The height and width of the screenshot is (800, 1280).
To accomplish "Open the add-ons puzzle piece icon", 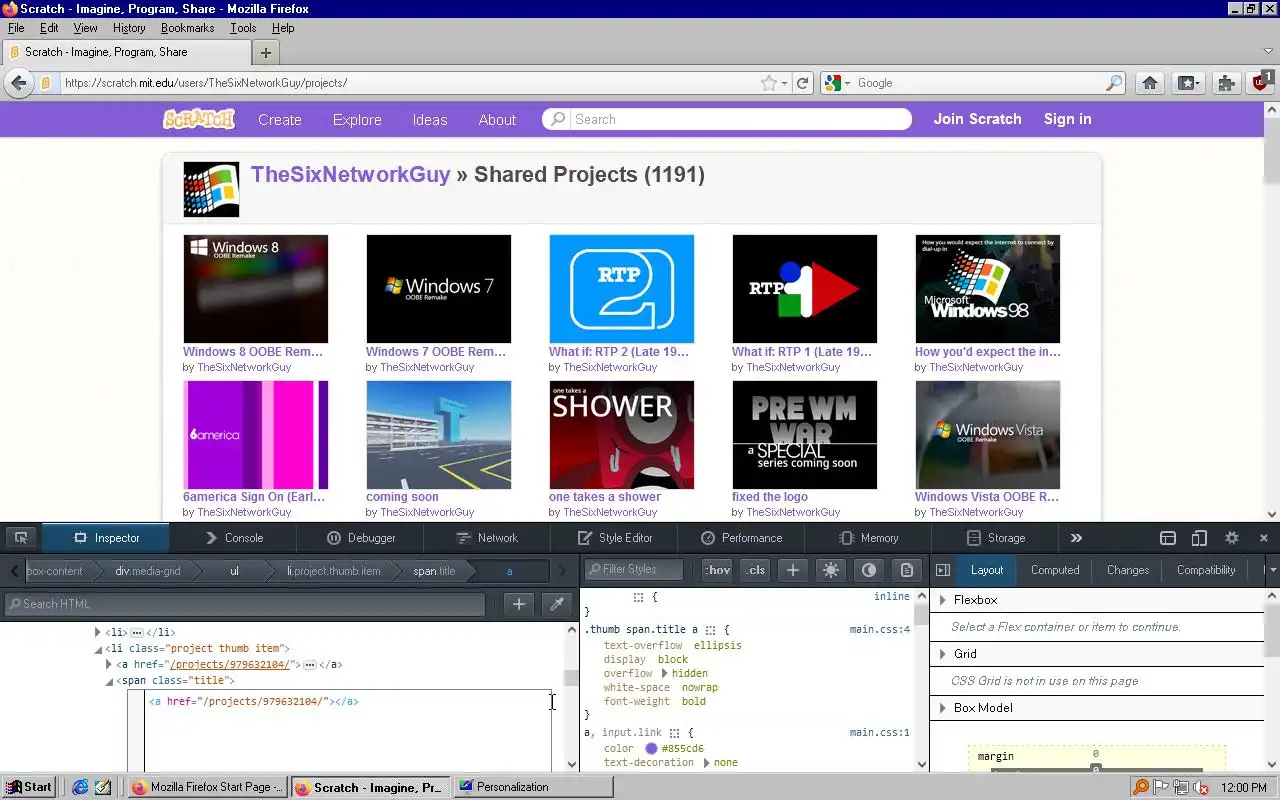I will pyautogui.click(x=1226, y=83).
